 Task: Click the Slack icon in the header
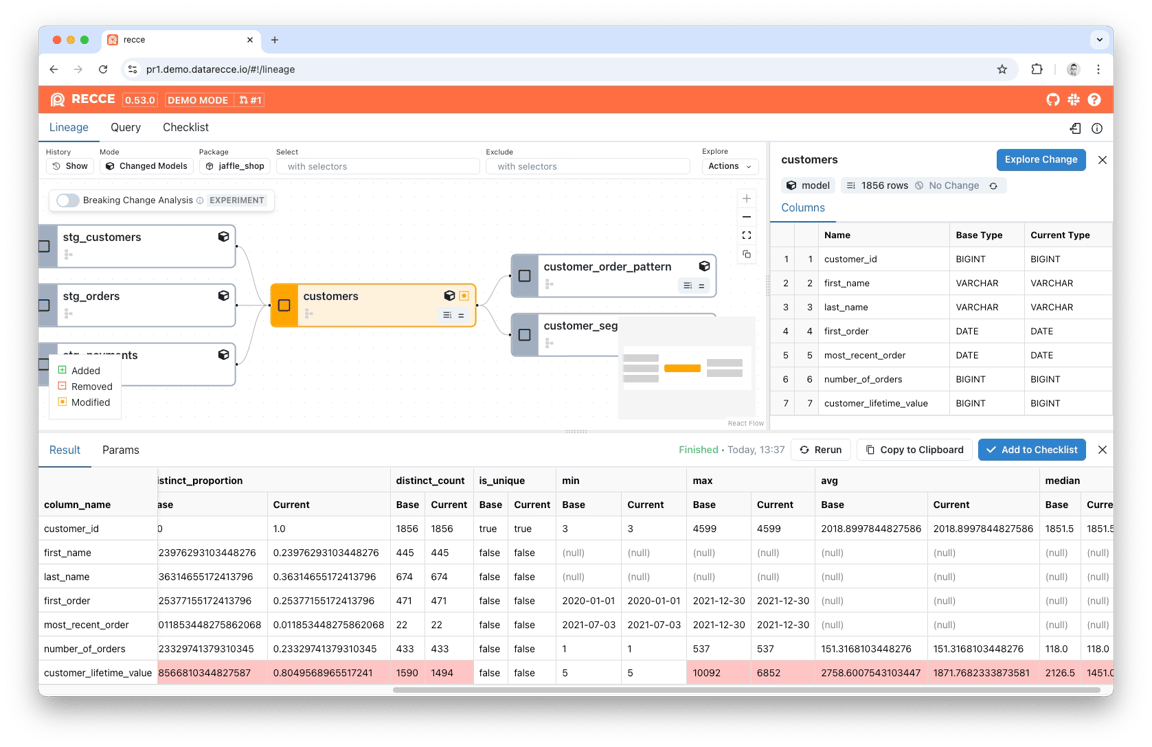tap(1073, 100)
